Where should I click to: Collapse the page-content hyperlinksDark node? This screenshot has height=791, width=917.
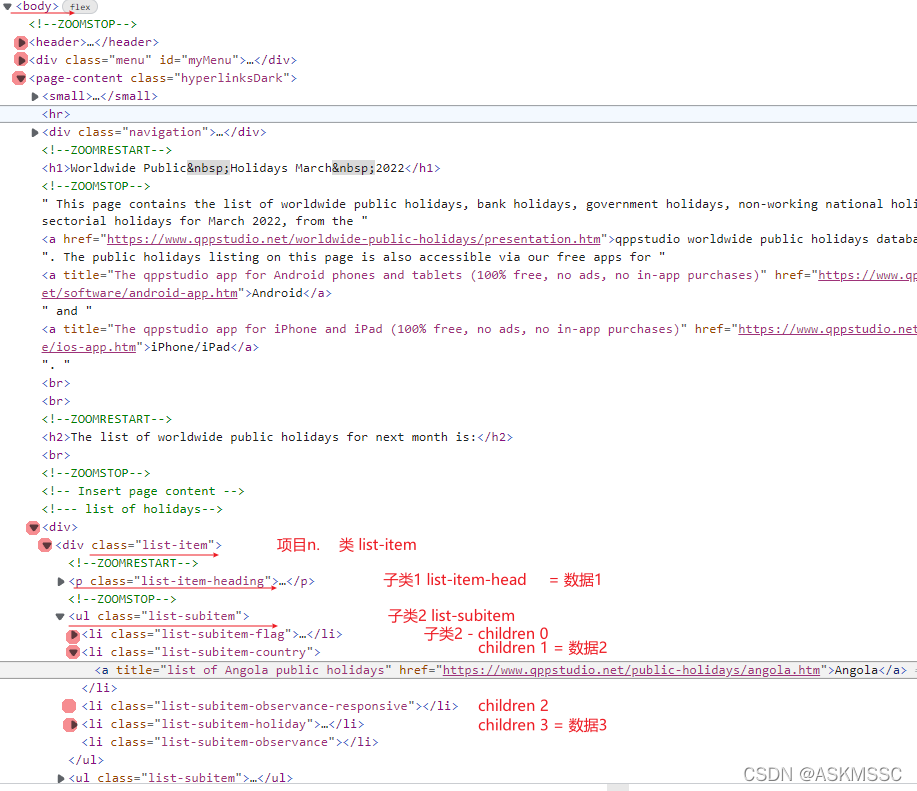coord(20,78)
